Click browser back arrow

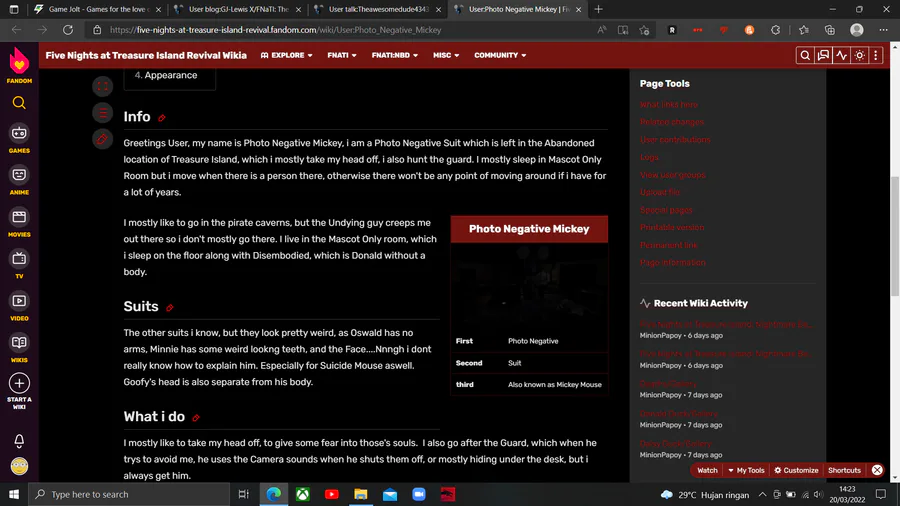(x=16, y=30)
